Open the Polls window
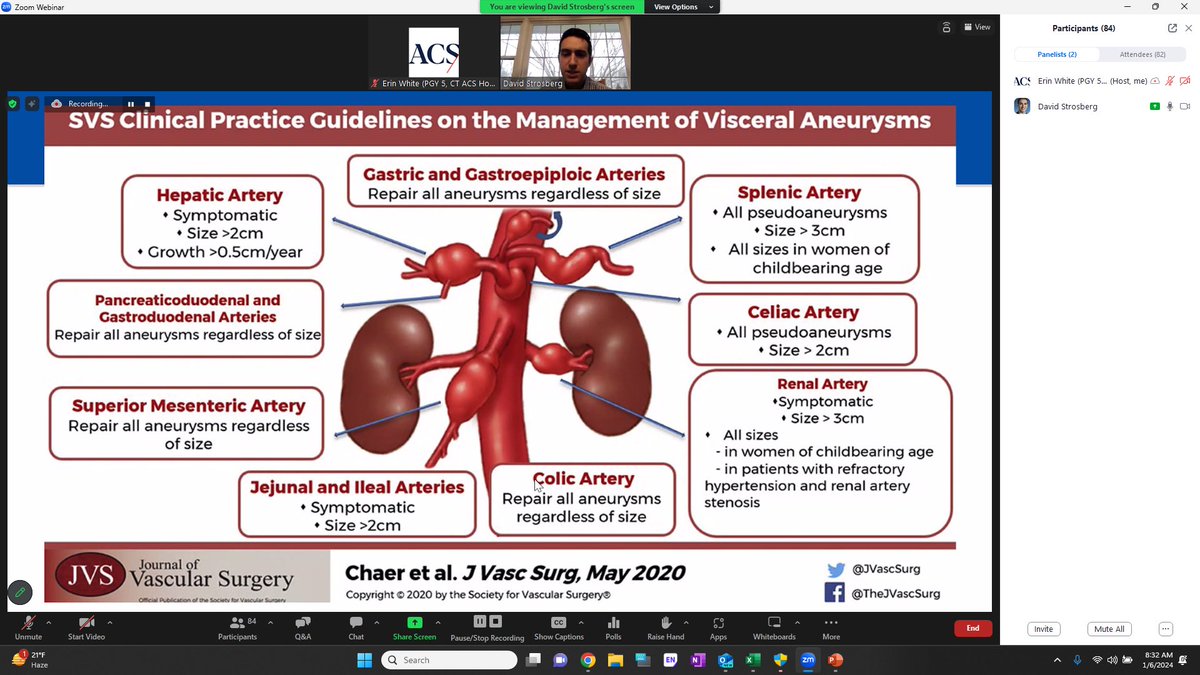Screen dimensions: 1200x675 613,627
